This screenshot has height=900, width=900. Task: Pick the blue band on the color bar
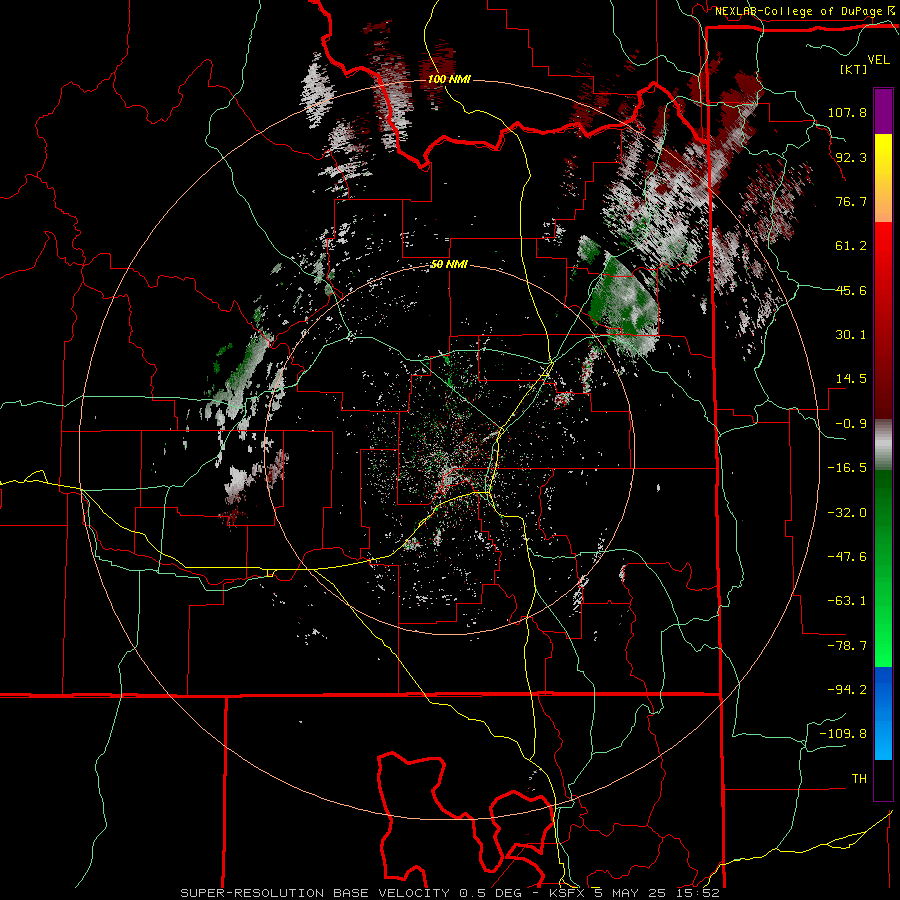883,713
